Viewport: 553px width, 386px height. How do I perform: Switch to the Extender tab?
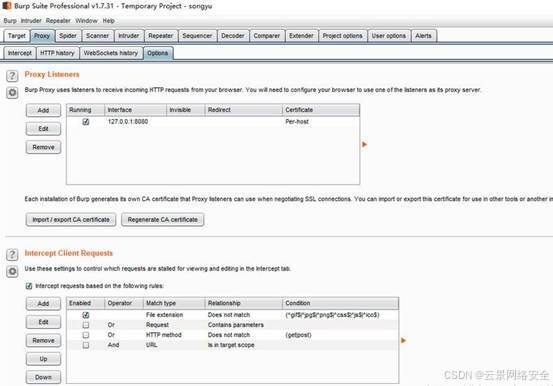click(x=301, y=36)
